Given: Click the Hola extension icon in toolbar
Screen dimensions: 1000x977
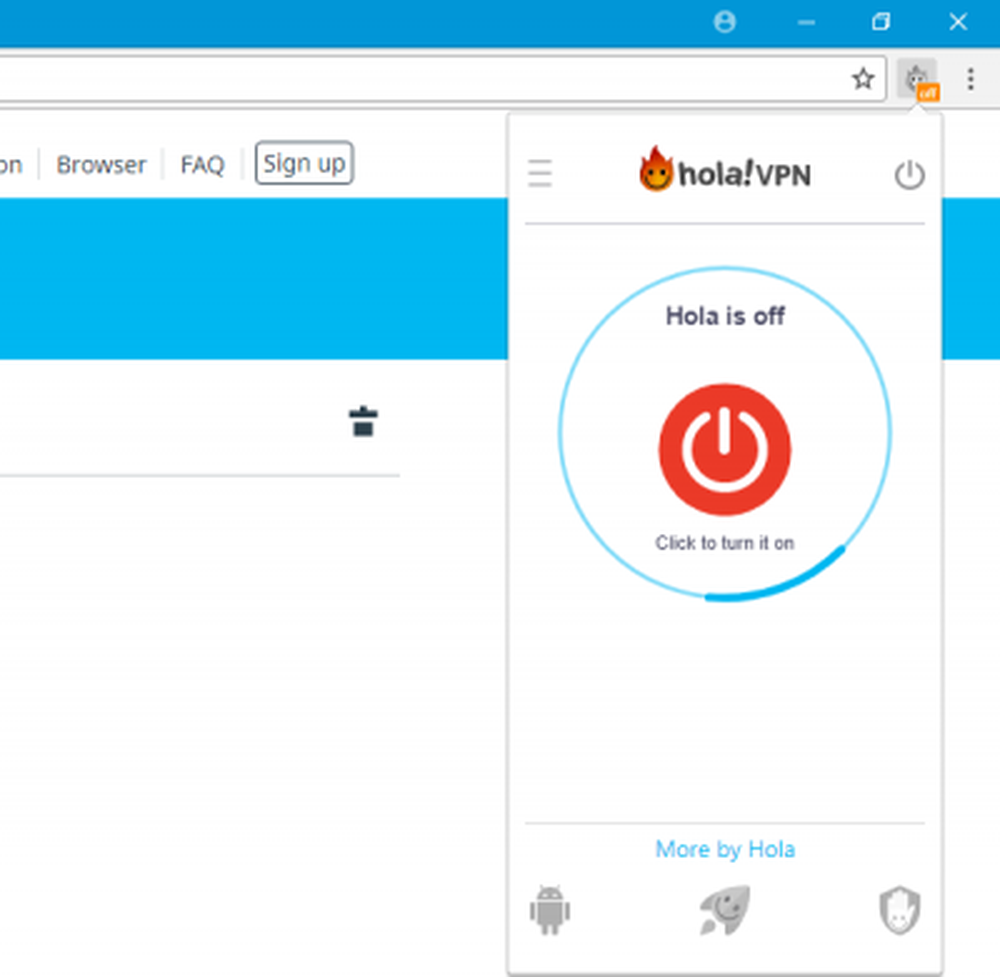Looking at the screenshot, I should click(918, 79).
